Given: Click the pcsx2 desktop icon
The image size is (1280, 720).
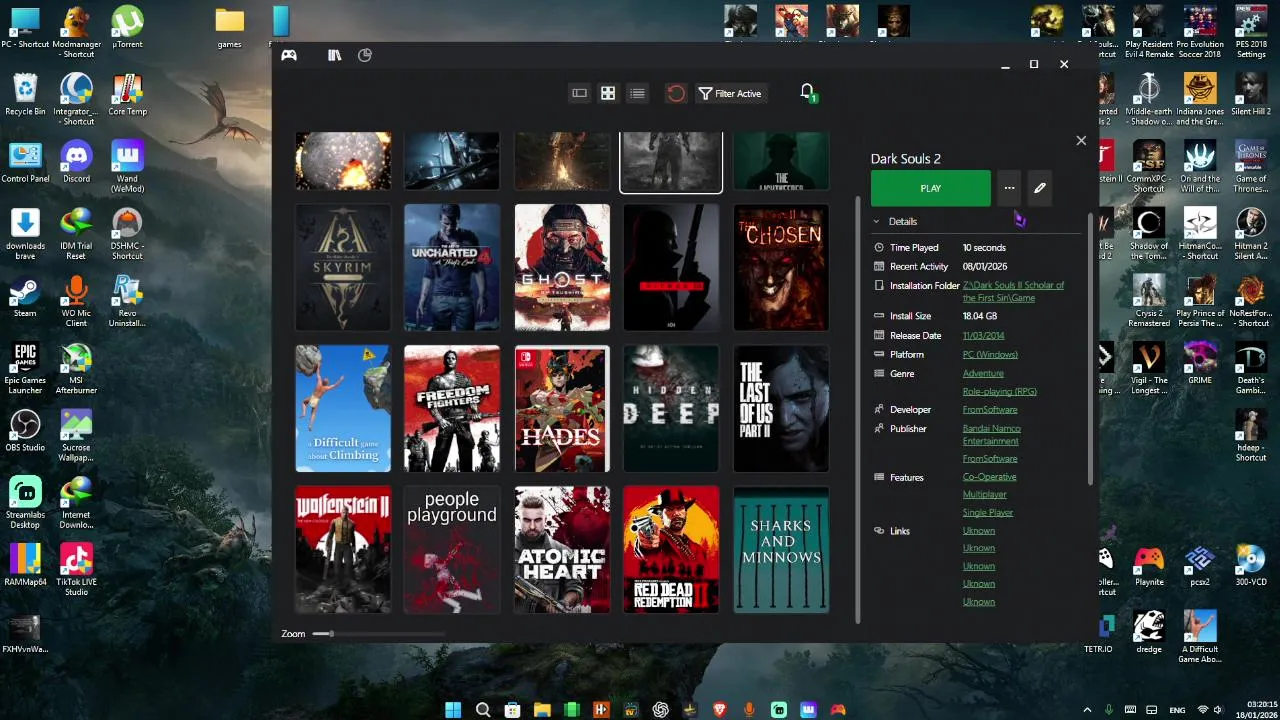Looking at the screenshot, I should pyautogui.click(x=1200, y=565).
